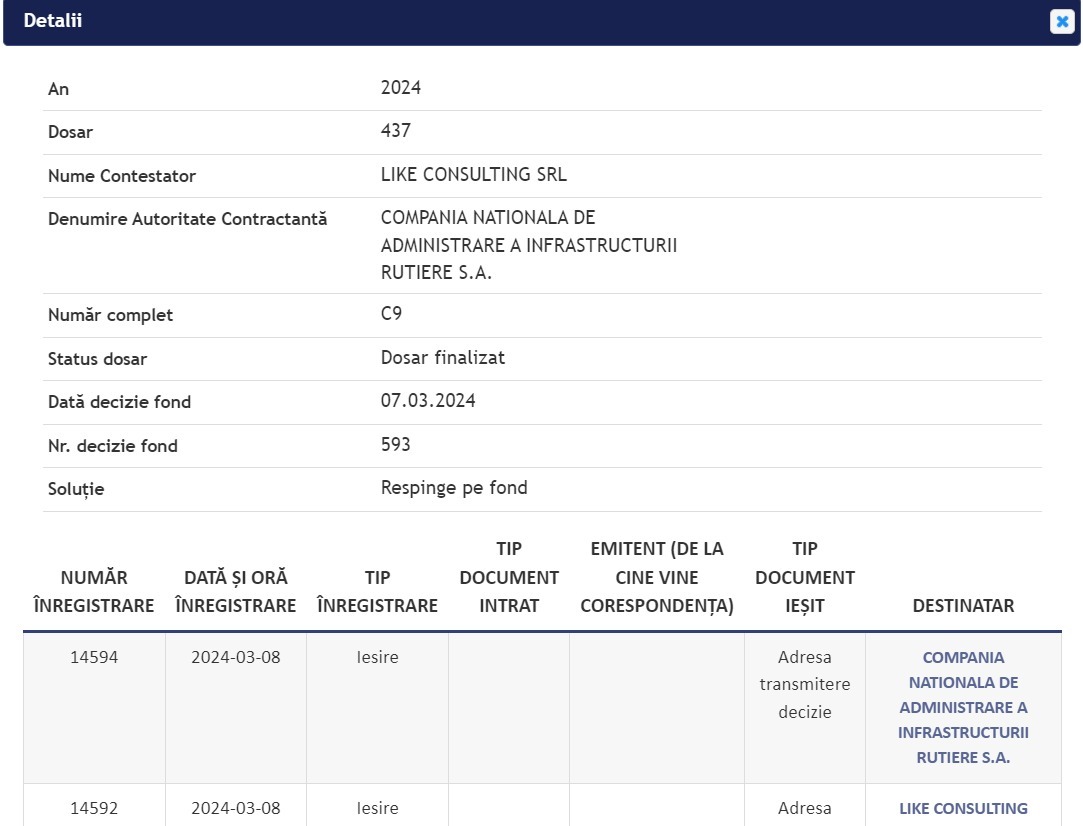This screenshot has width=1083, height=826.
Task: Open COMPANIA NATIONALA DE ADMINISTRARE destinatar link
Action: tap(963, 707)
